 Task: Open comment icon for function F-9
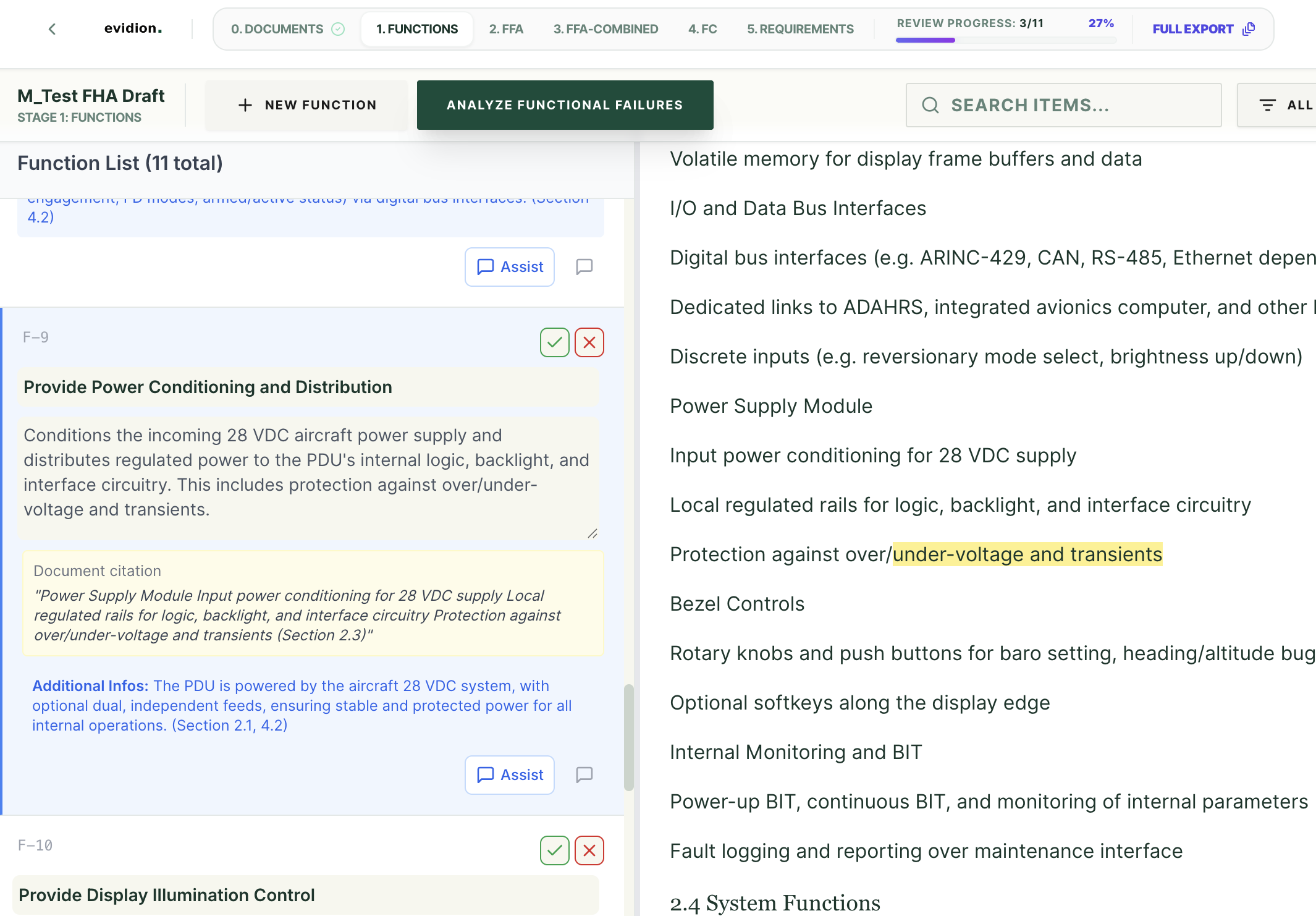(x=584, y=774)
